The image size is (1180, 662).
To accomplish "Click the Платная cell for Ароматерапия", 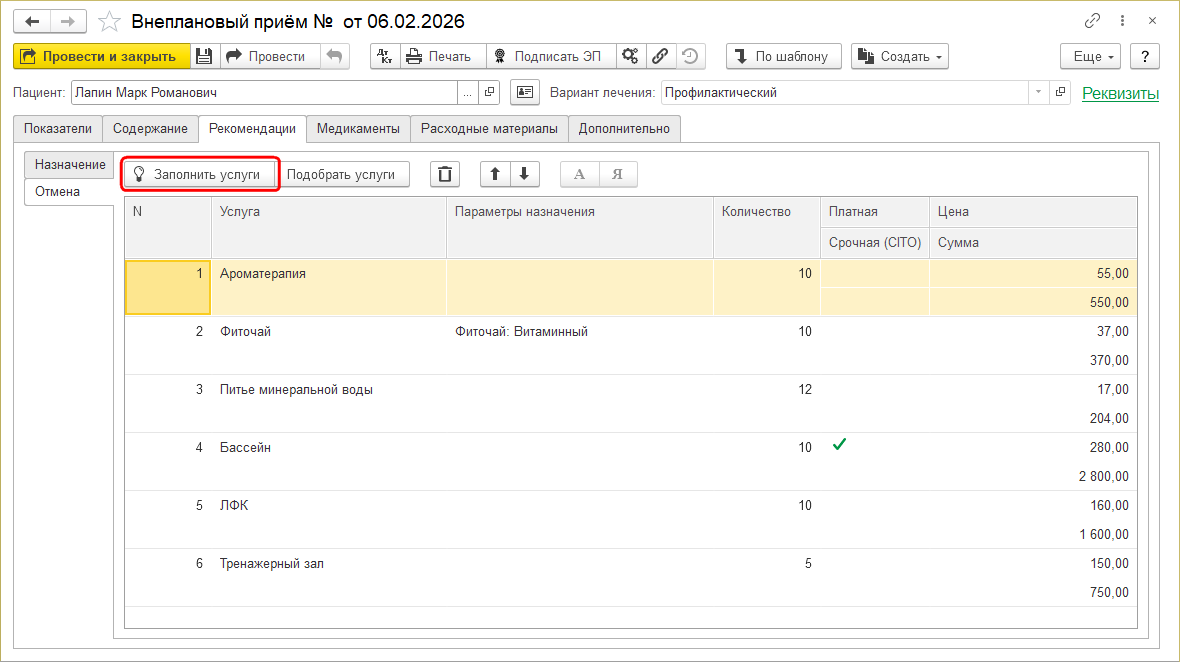I will coord(874,273).
